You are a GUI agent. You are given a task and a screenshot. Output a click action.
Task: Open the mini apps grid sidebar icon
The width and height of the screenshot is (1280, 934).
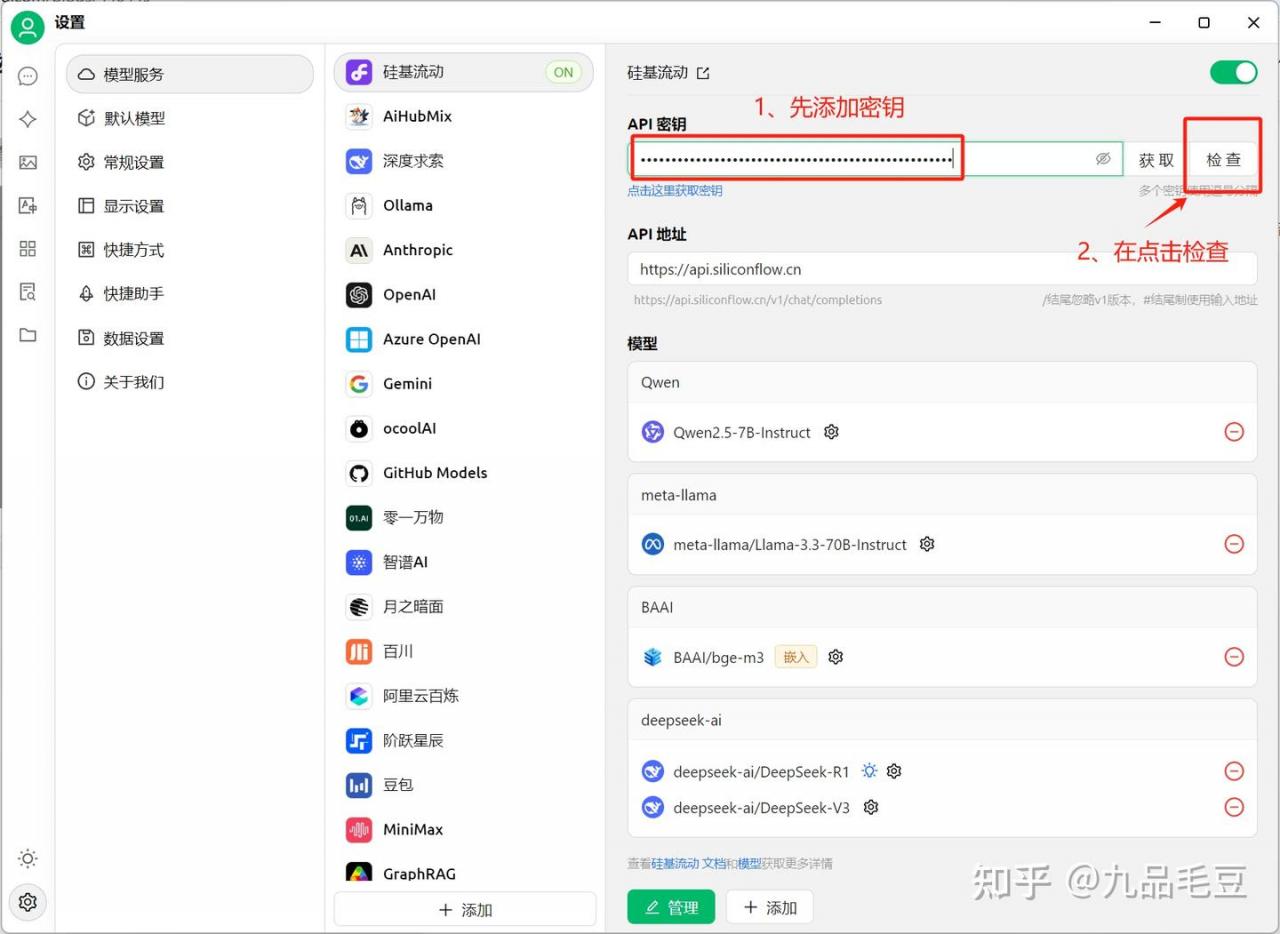tap(28, 248)
